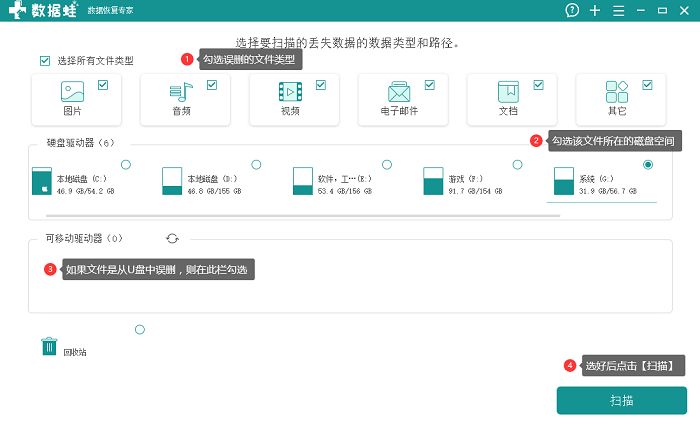Click the F: drive disk icon

coord(433,181)
